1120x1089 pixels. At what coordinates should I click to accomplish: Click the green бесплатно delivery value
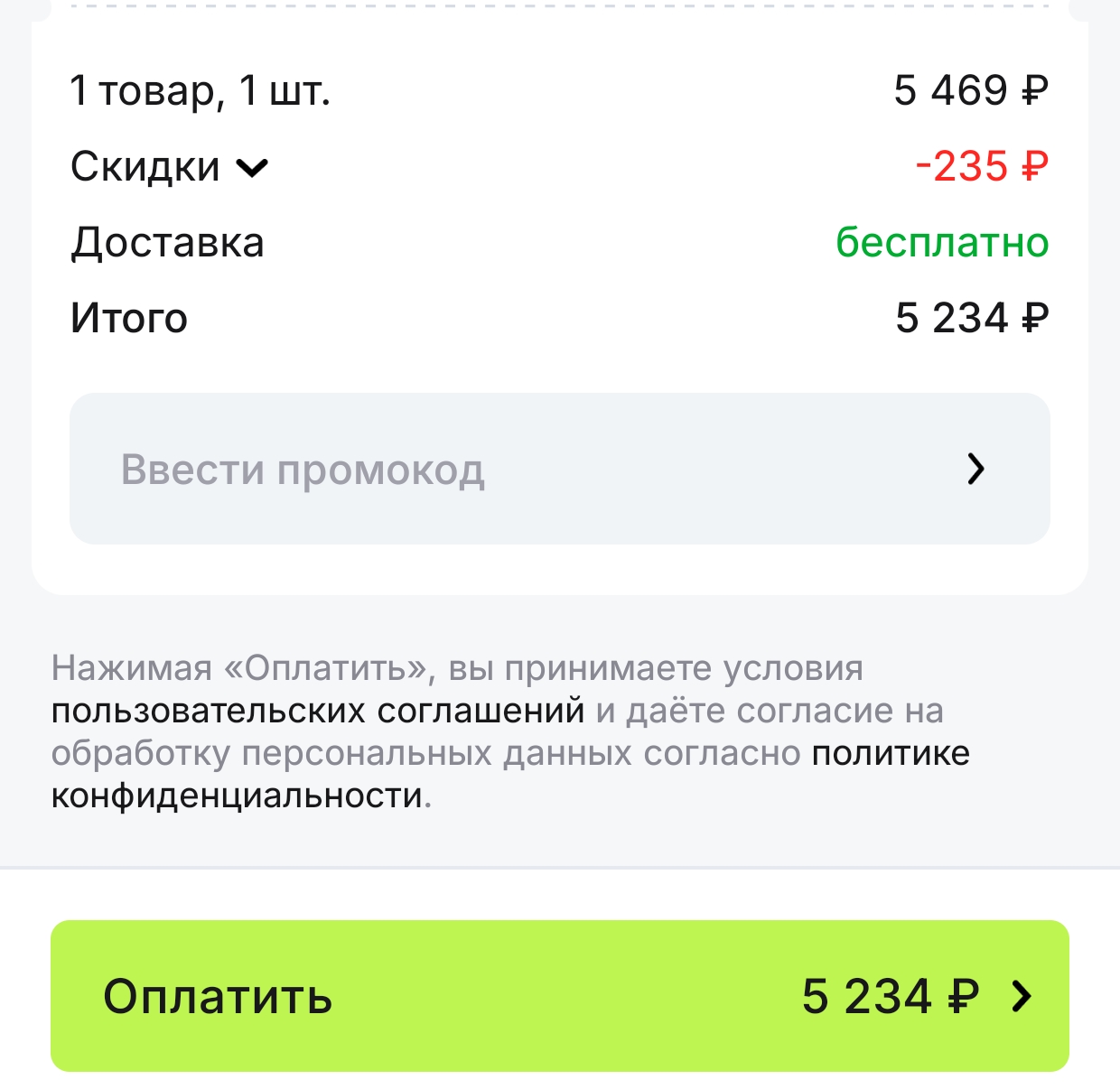942,243
